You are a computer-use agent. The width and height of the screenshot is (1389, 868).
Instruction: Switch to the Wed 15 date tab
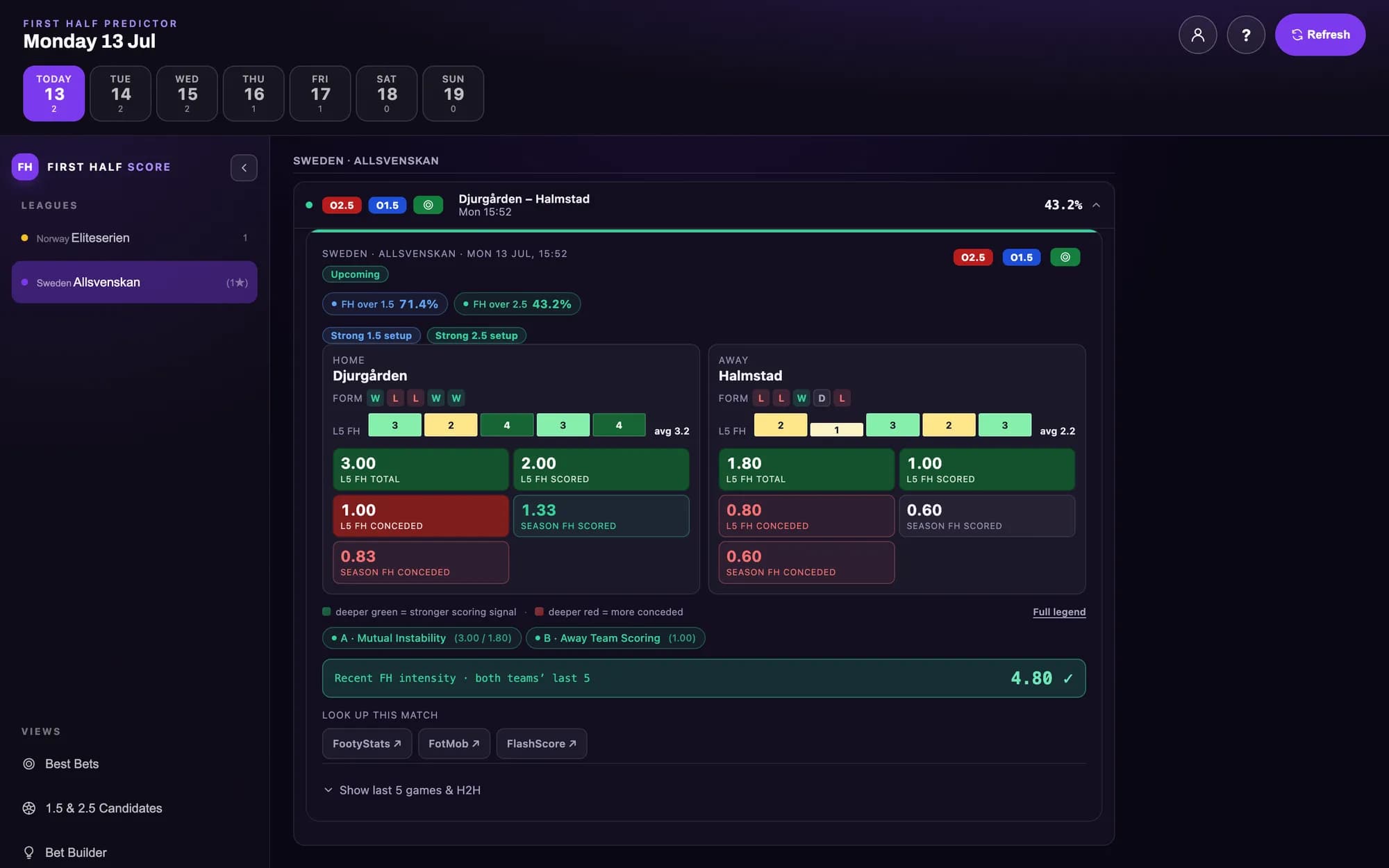point(187,94)
